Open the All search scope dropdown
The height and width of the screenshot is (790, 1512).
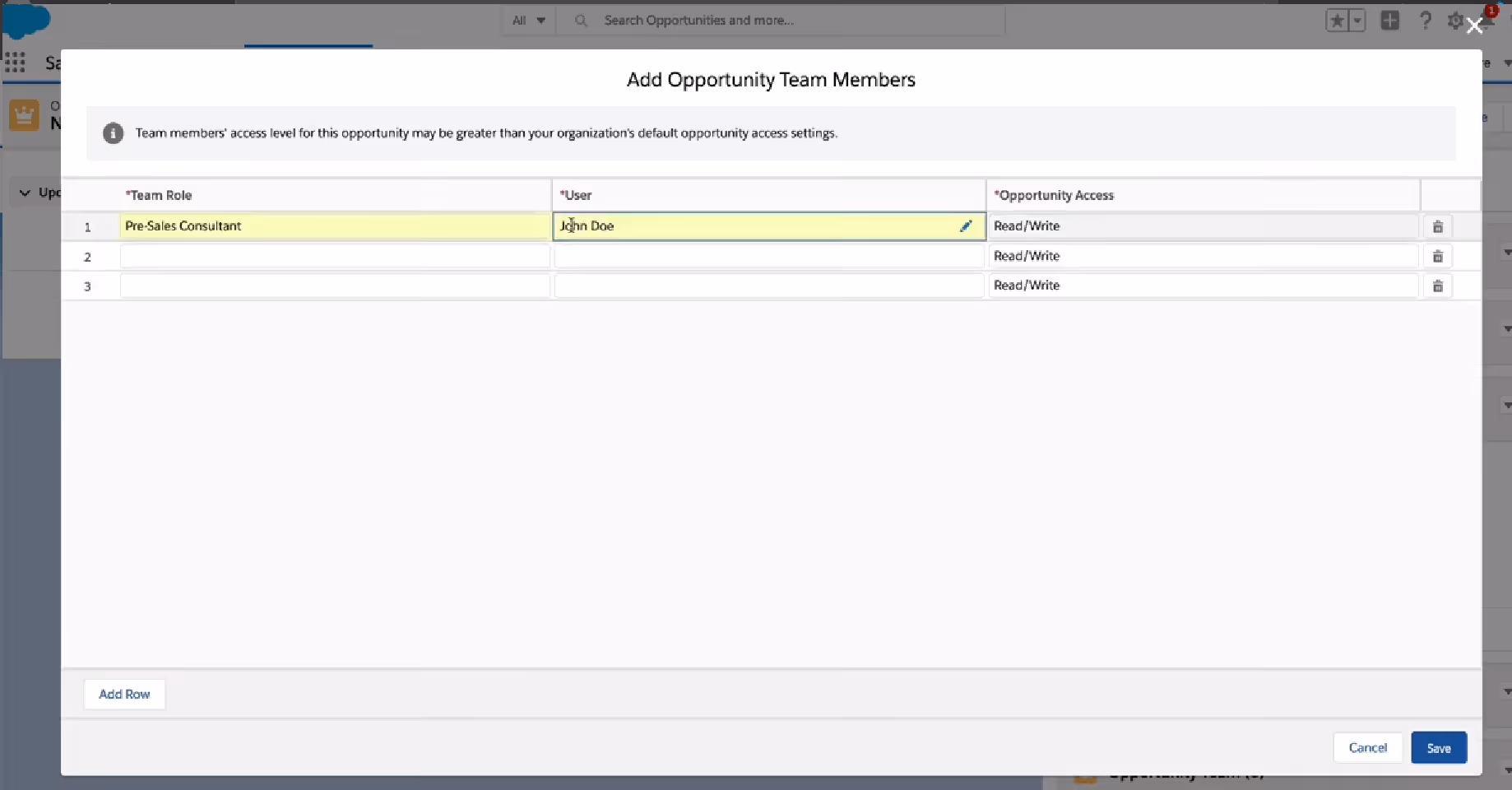point(528,20)
